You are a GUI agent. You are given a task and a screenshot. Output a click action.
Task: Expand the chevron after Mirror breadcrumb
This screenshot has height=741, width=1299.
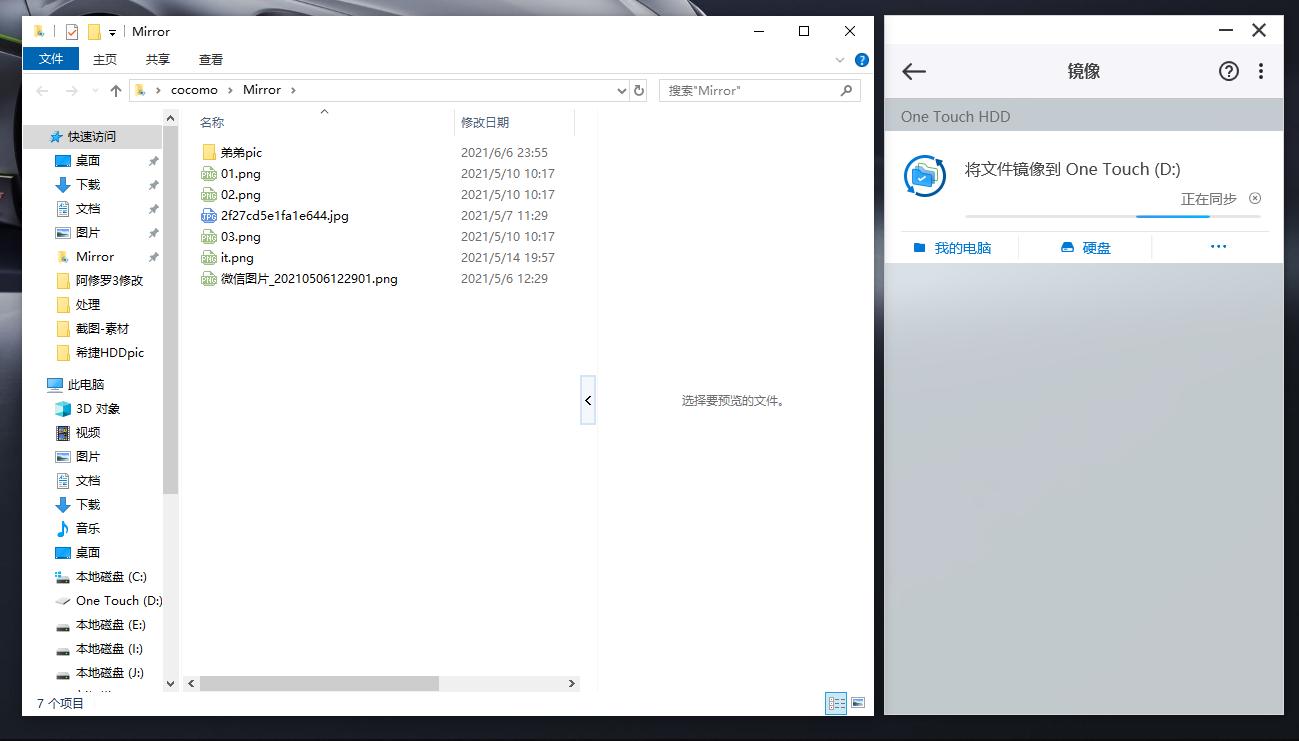(293, 90)
